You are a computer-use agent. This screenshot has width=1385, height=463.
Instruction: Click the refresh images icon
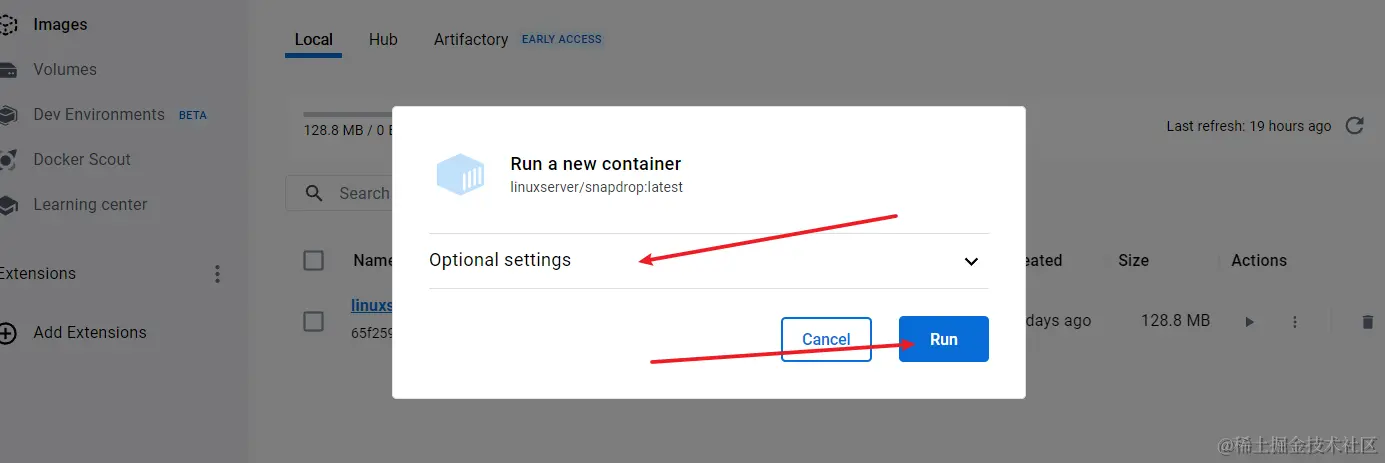pos(1355,126)
